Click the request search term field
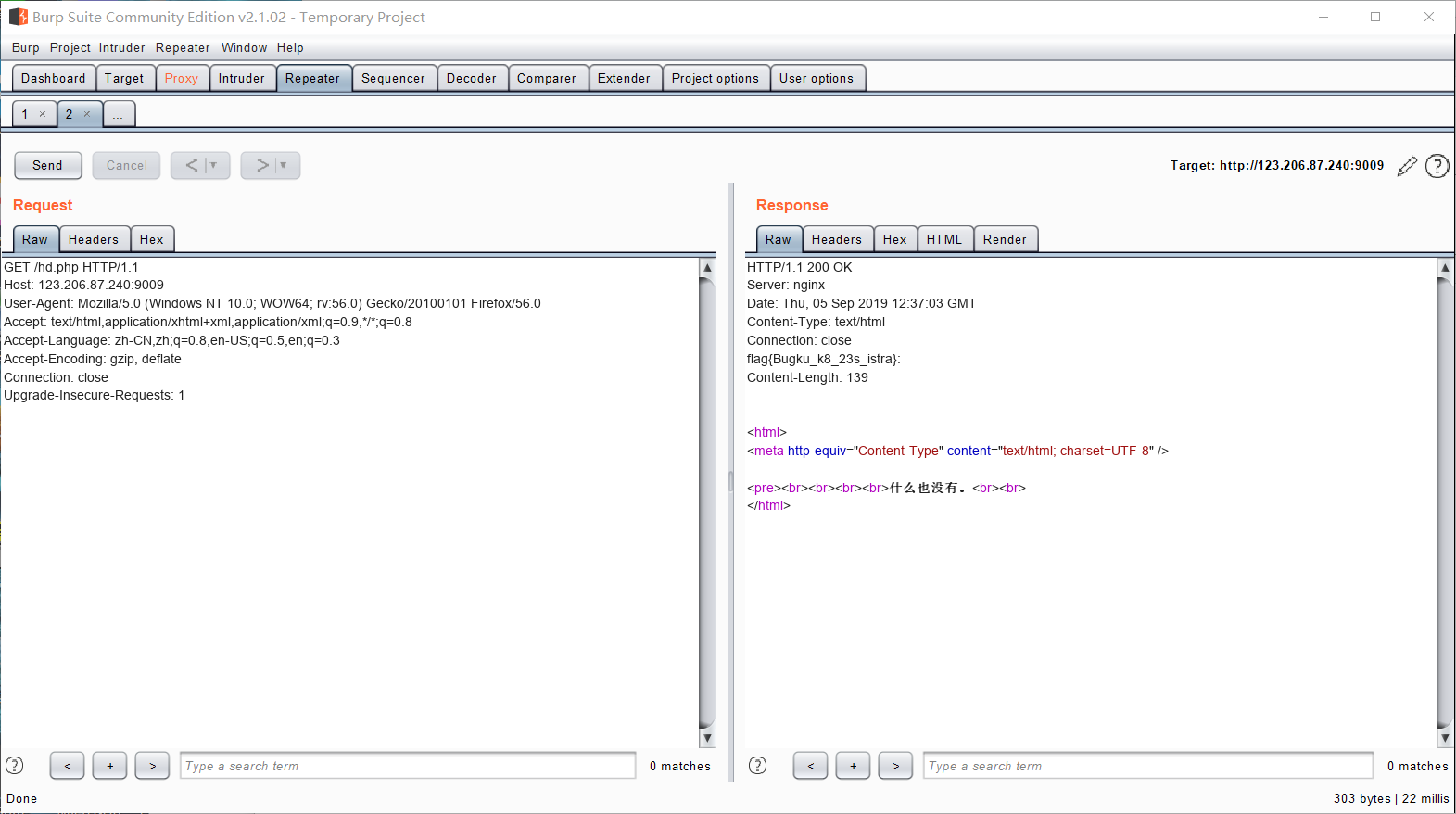This screenshot has width=1456, height=814. coord(408,766)
